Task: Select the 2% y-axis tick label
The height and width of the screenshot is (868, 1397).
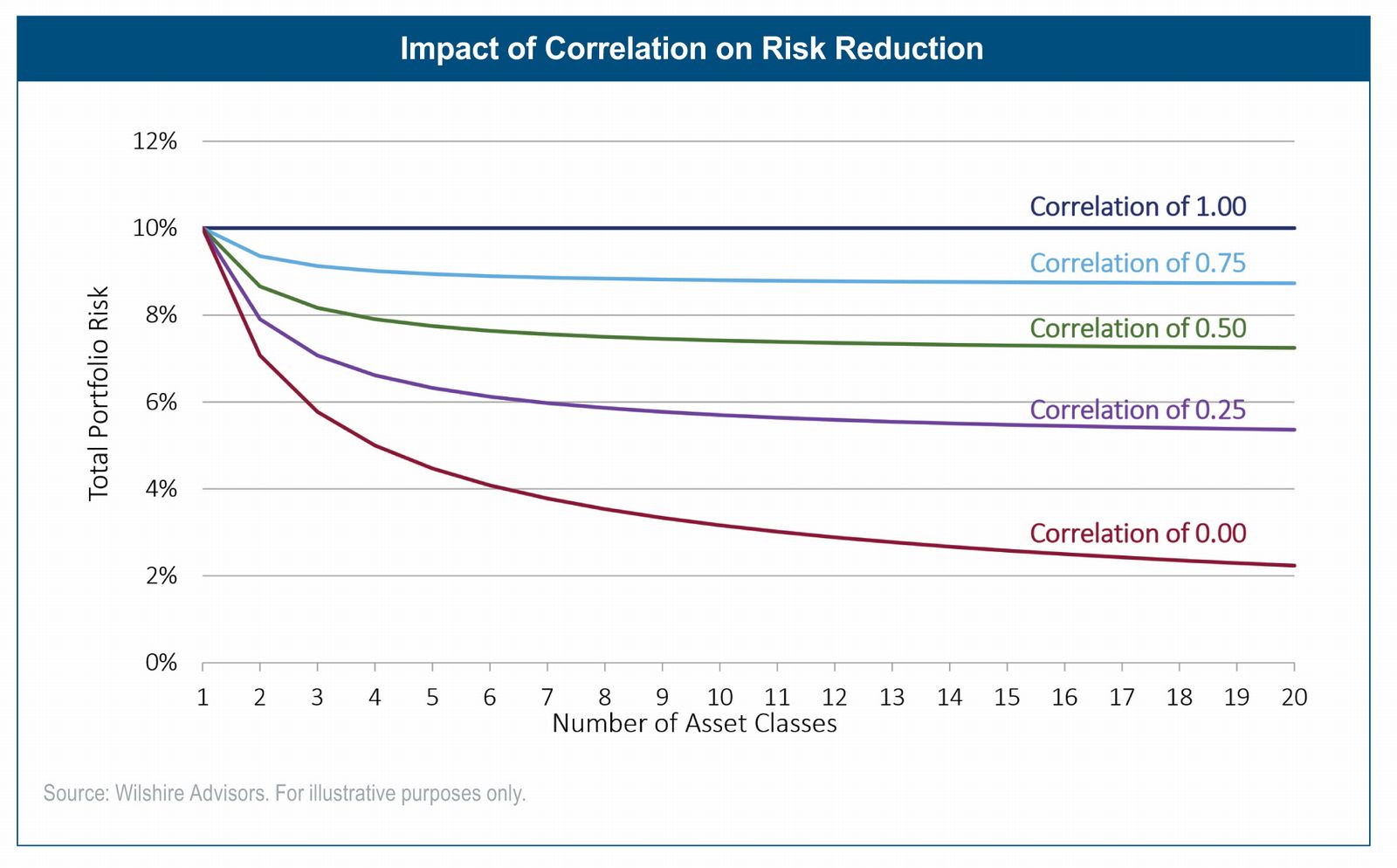Action: pyautogui.click(x=161, y=576)
